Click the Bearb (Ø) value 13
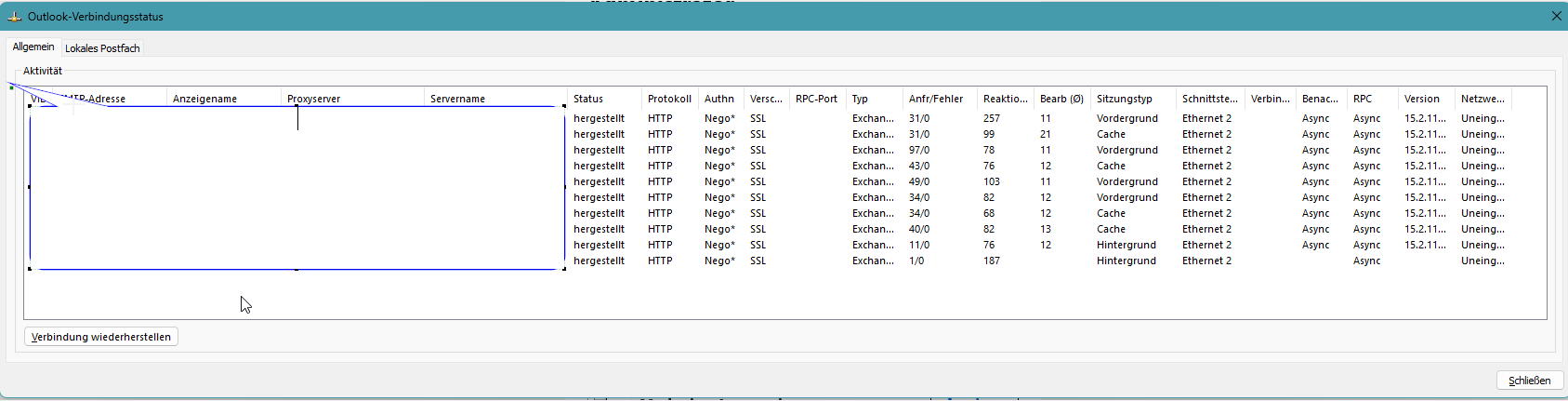 click(x=1046, y=229)
